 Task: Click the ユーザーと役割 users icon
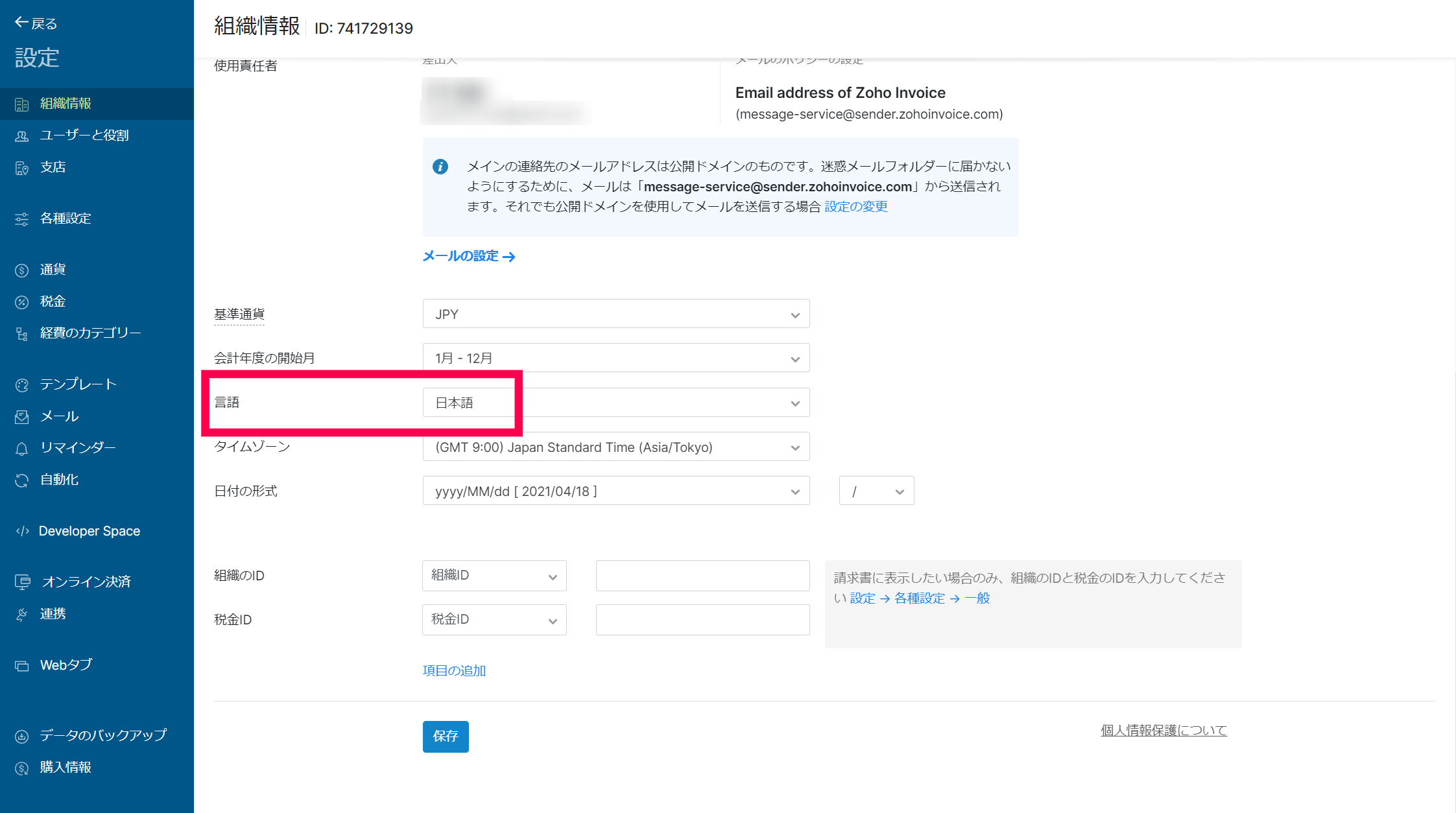tap(21, 136)
